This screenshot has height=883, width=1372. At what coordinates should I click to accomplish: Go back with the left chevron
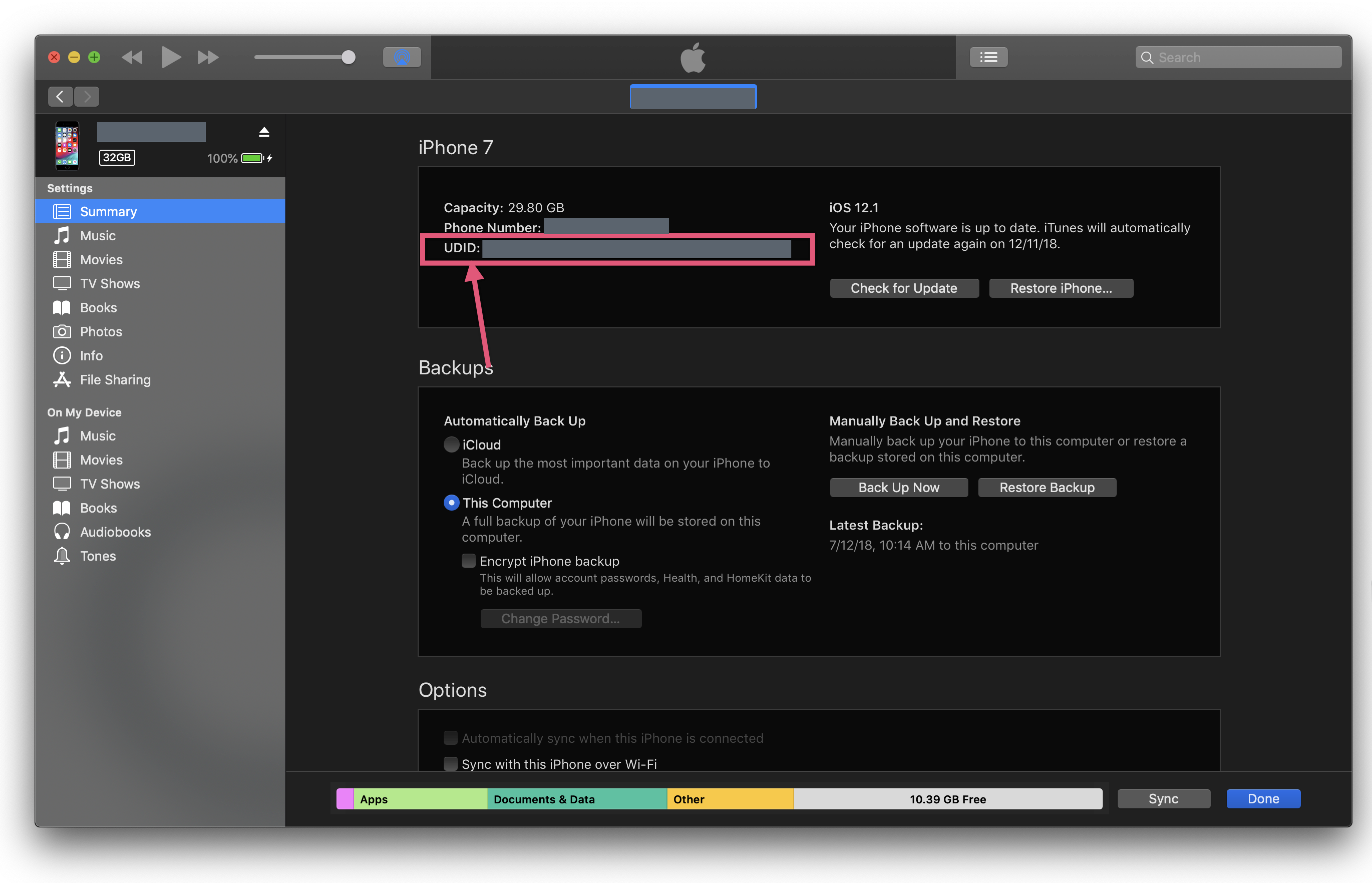[60, 96]
